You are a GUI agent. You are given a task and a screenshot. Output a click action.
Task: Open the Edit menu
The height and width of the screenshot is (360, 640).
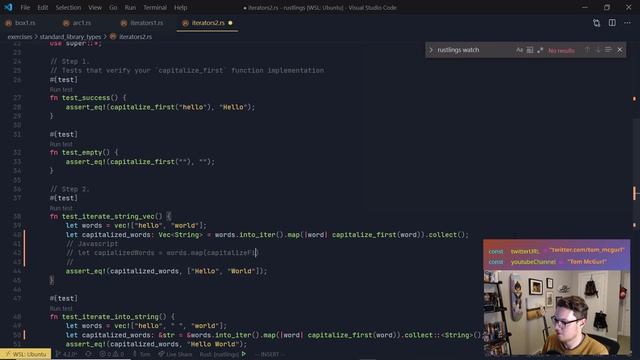click(42, 7)
